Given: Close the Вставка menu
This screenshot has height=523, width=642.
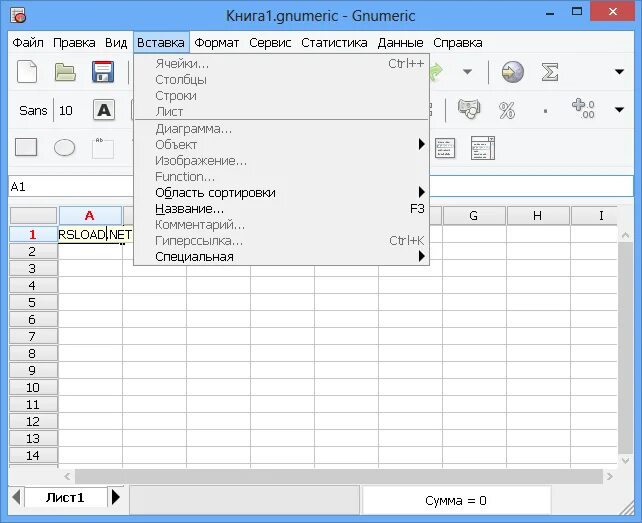Looking at the screenshot, I should 161,43.
